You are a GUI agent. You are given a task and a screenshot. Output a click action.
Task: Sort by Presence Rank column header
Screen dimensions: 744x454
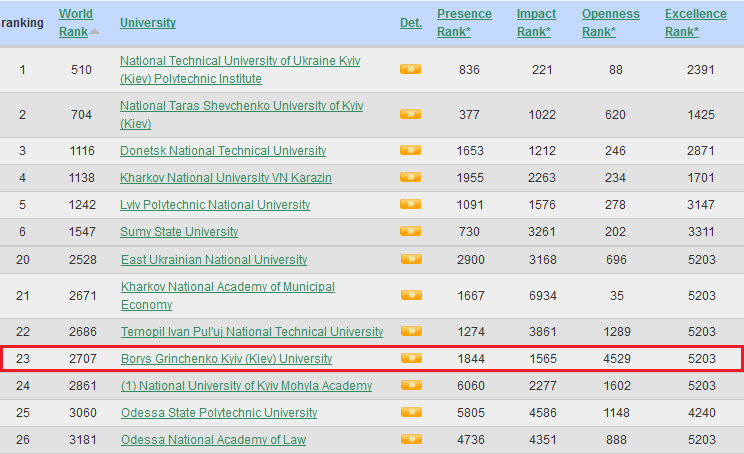(464, 22)
